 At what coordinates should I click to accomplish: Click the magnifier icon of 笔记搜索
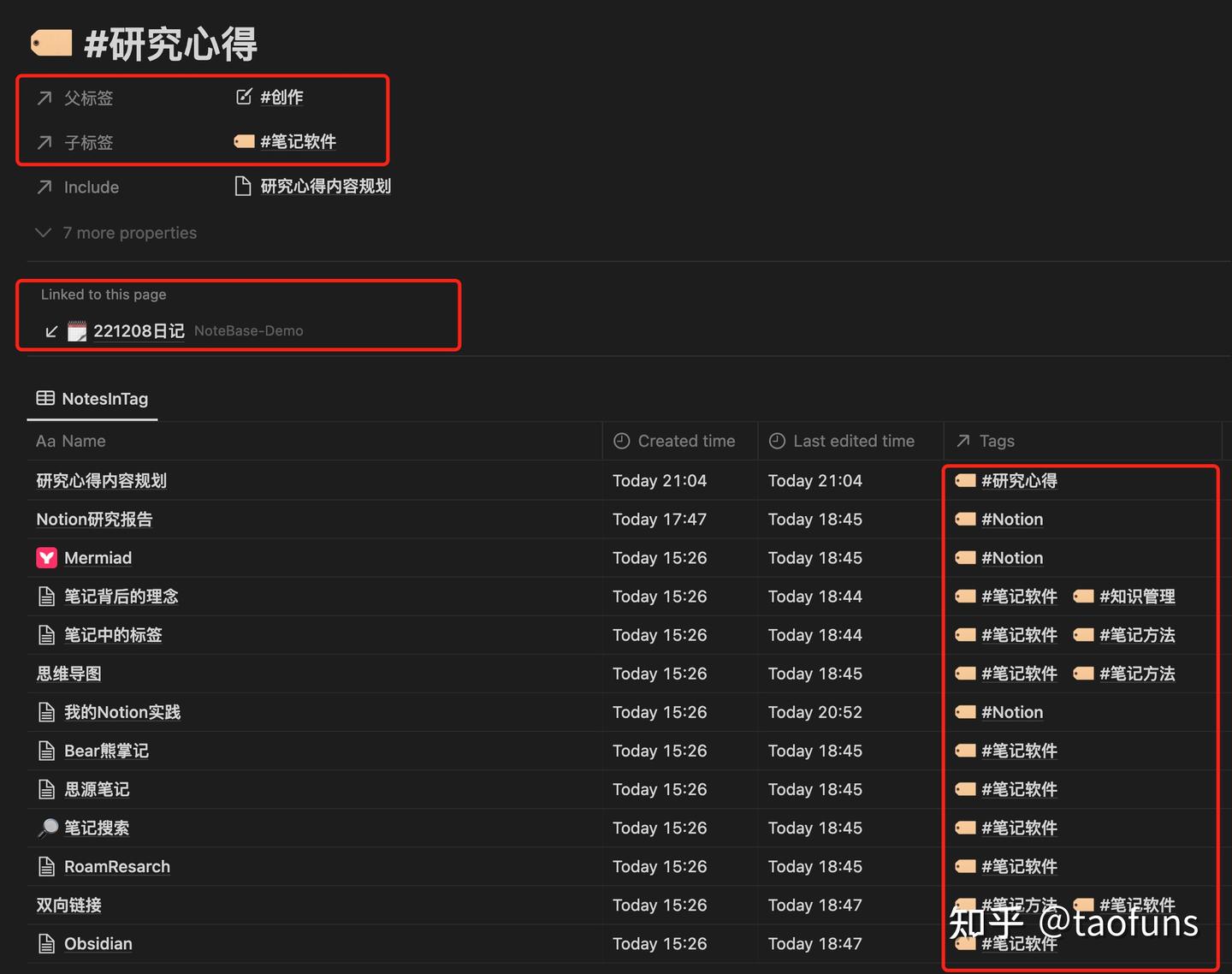click(48, 828)
